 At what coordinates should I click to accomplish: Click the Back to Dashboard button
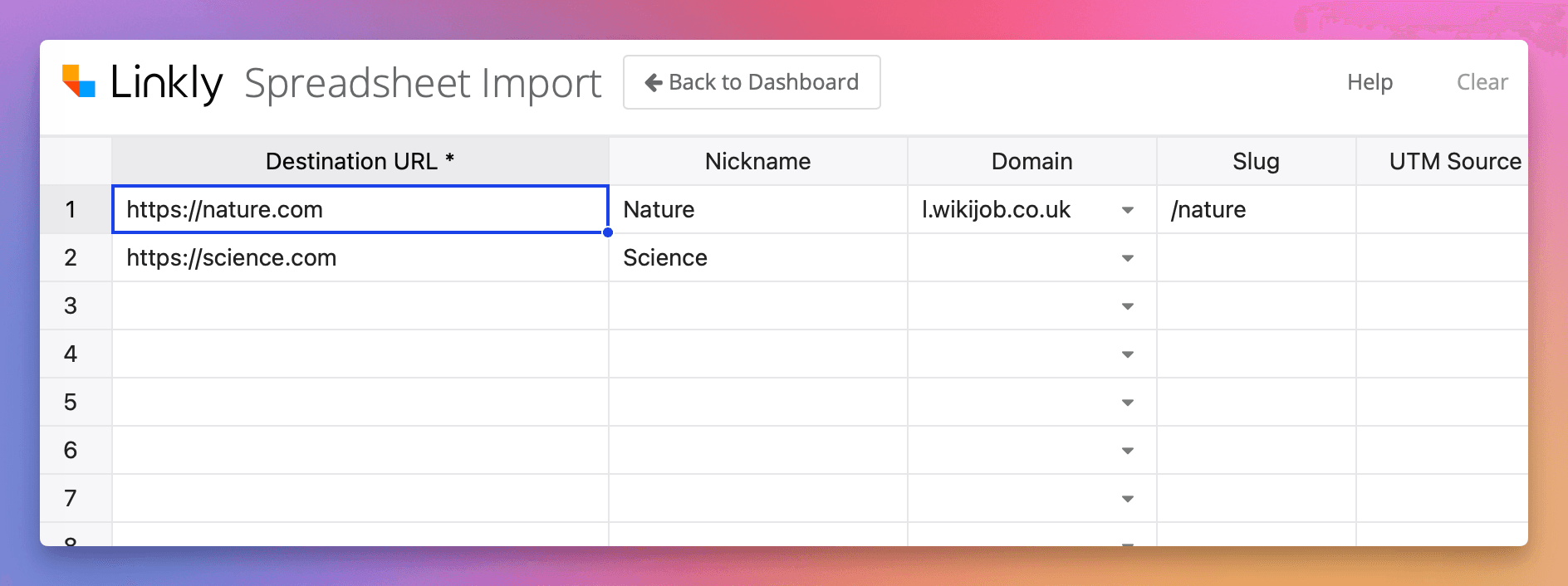(x=752, y=82)
